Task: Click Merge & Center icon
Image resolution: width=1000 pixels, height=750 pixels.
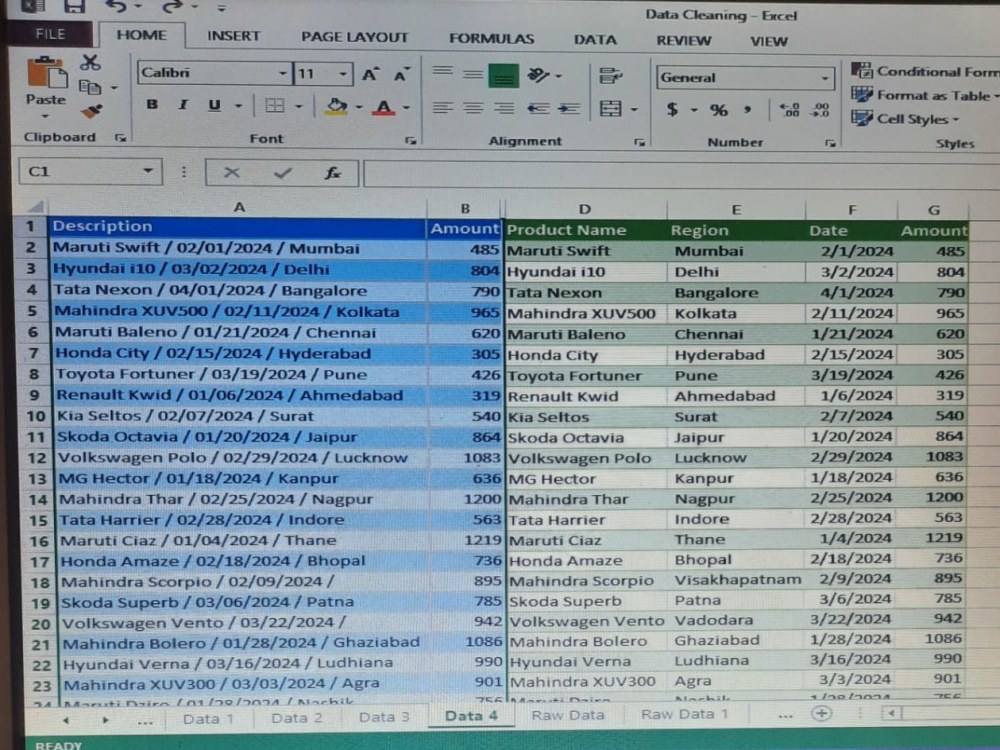Action: [610, 109]
